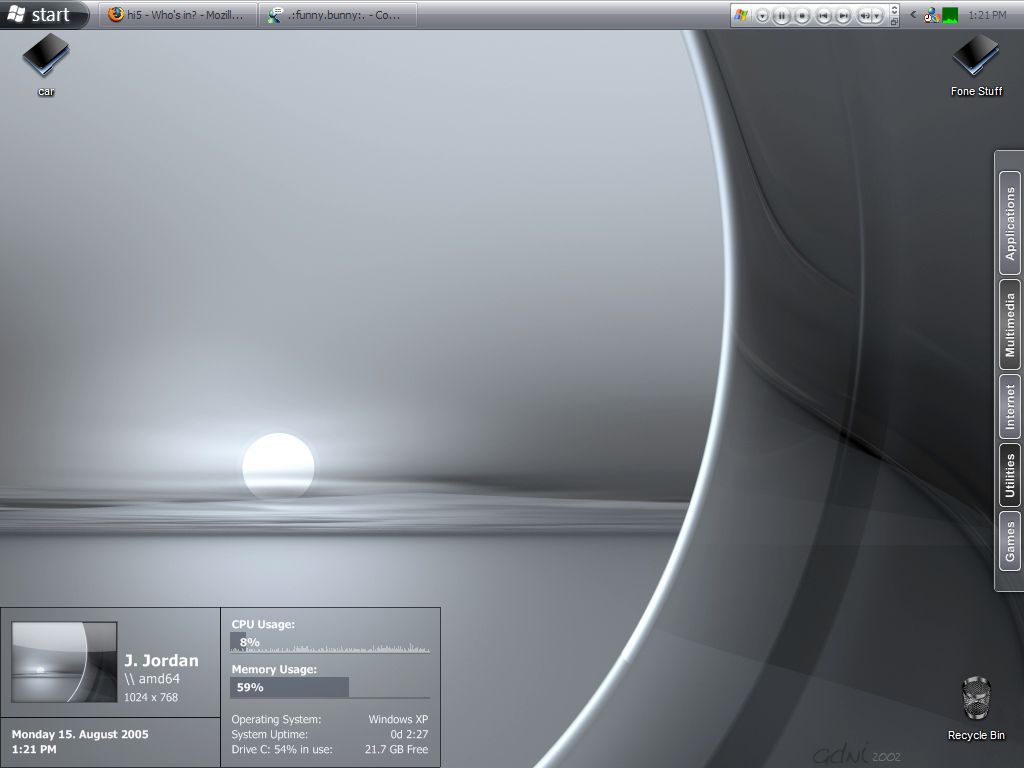The height and width of the screenshot is (768, 1024).
Task: Expand hidden system tray icons
Action: (913, 14)
